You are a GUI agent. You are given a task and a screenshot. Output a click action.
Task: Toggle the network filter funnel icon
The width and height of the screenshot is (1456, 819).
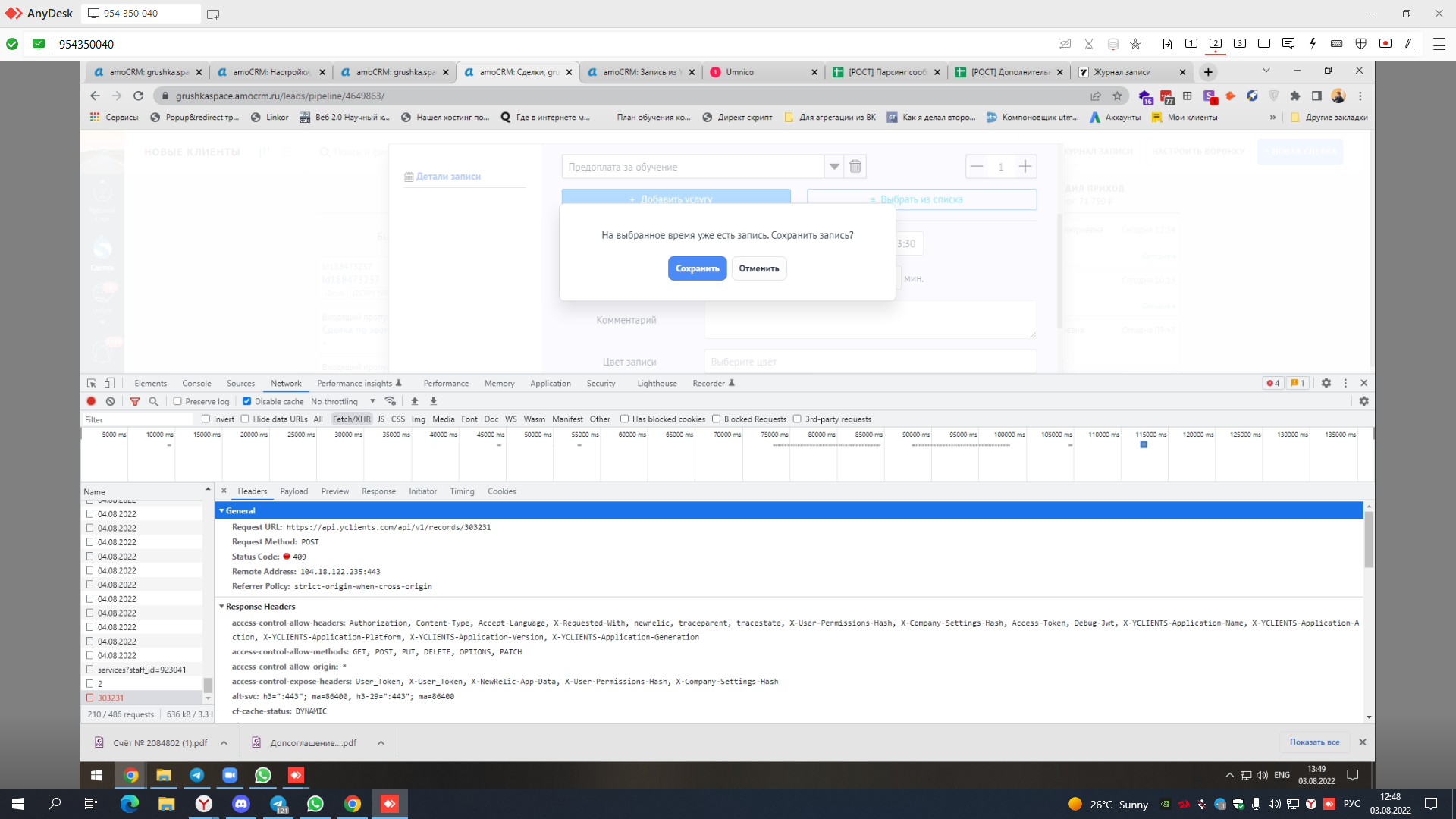pyautogui.click(x=135, y=402)
